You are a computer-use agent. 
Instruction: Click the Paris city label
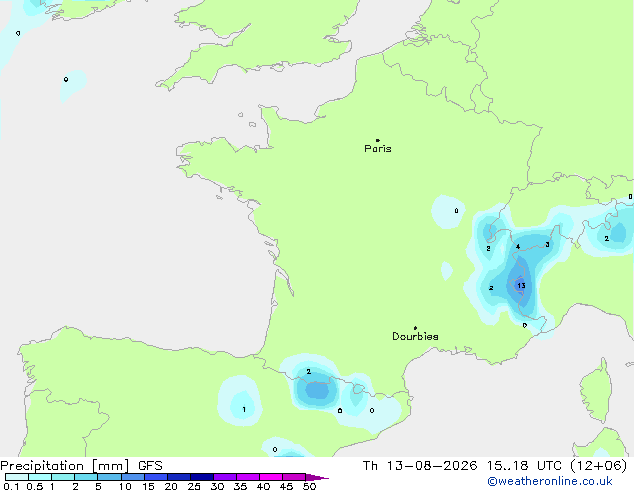(378, 149)
